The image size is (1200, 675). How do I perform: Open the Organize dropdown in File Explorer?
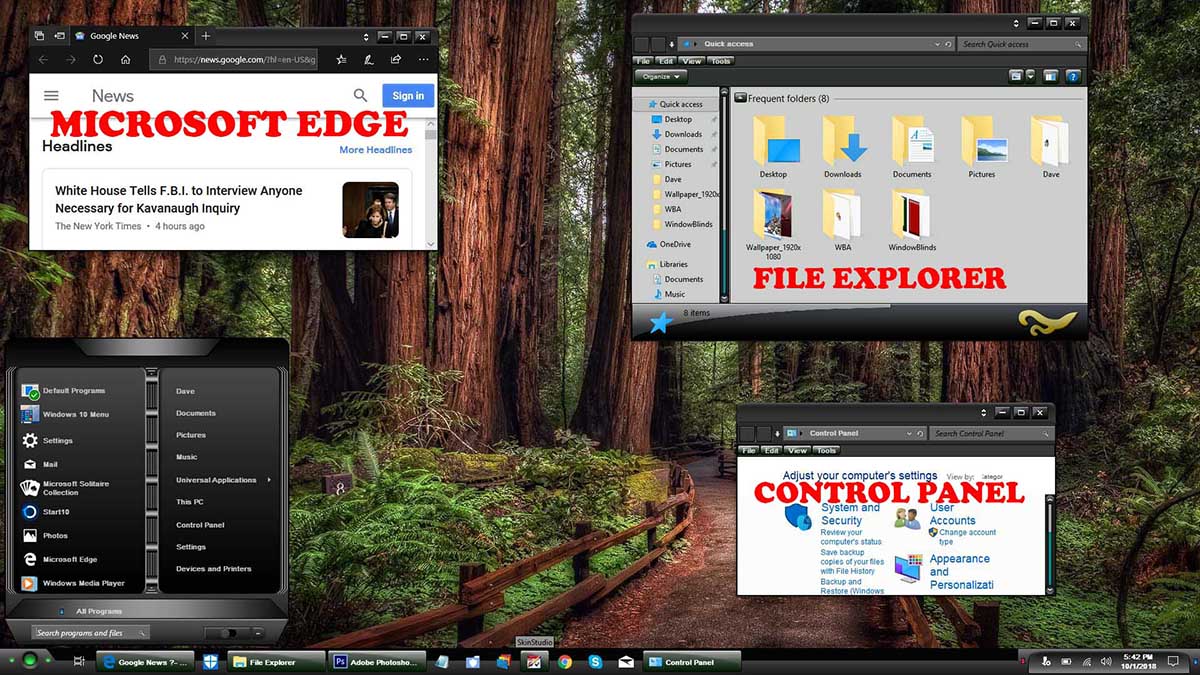tap(661, 76)
